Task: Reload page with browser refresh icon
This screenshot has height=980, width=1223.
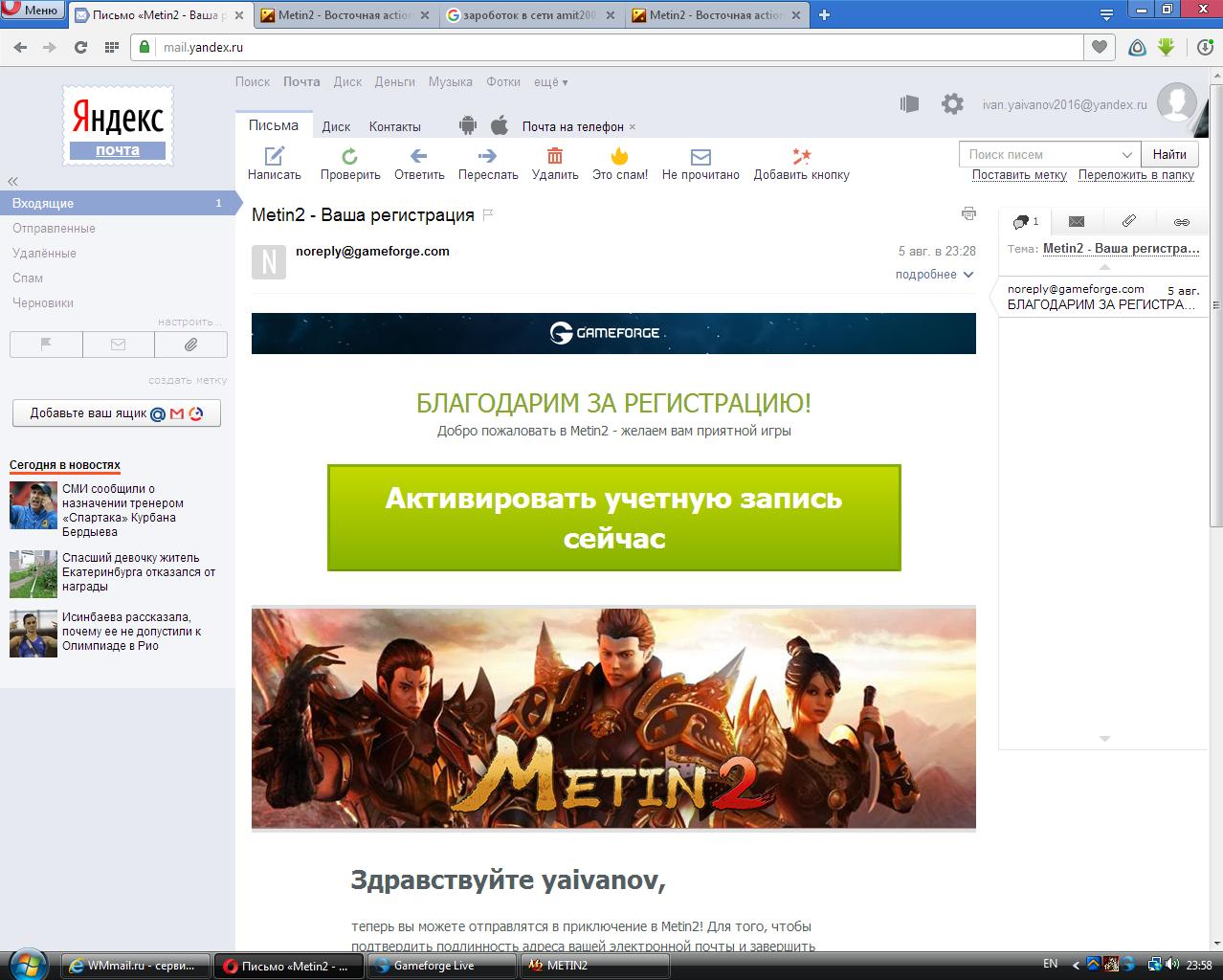Action: (81, 47)
